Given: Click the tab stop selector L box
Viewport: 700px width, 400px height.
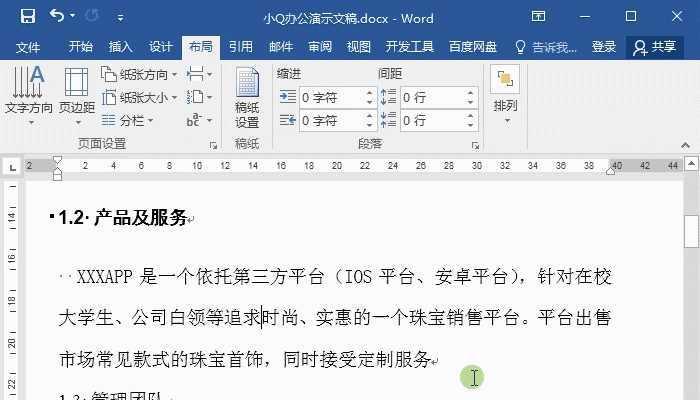Looking at the screenshot, I should click(12, 167).
